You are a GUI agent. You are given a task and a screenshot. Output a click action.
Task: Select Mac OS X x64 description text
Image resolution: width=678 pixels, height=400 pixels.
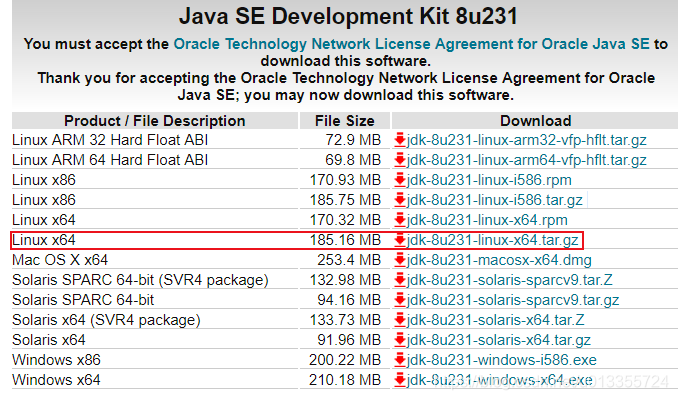60,260
